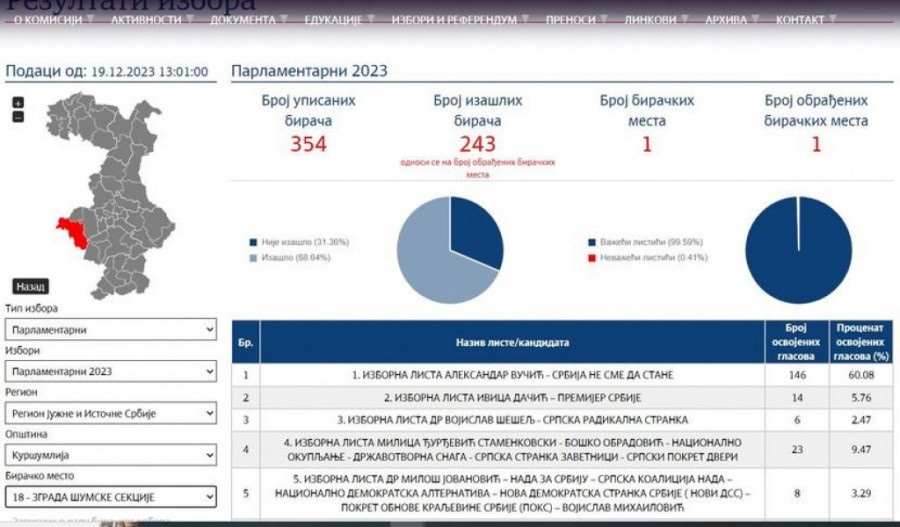Click the light blue 'Изашло' legend marker
The height and width of the screenshot is (527, 900).
(x=252, y=258)
